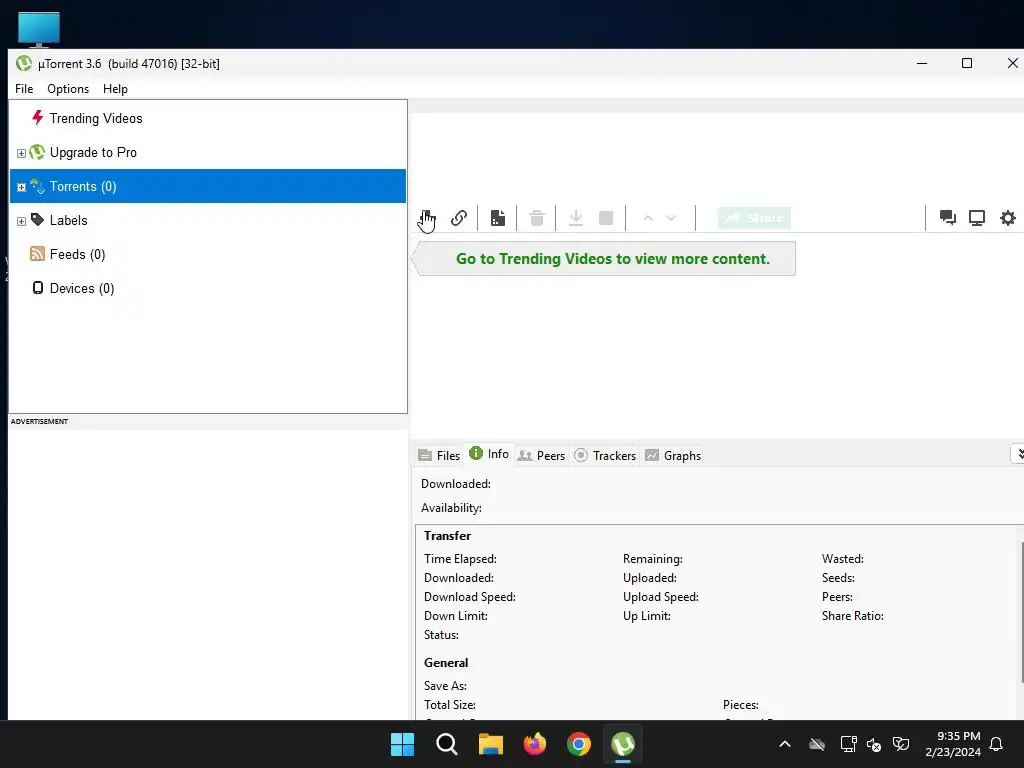This screenshot has height=768, width=1024.
Task: Click the uTorrent title bar logo icon
Action: (24, 63)
